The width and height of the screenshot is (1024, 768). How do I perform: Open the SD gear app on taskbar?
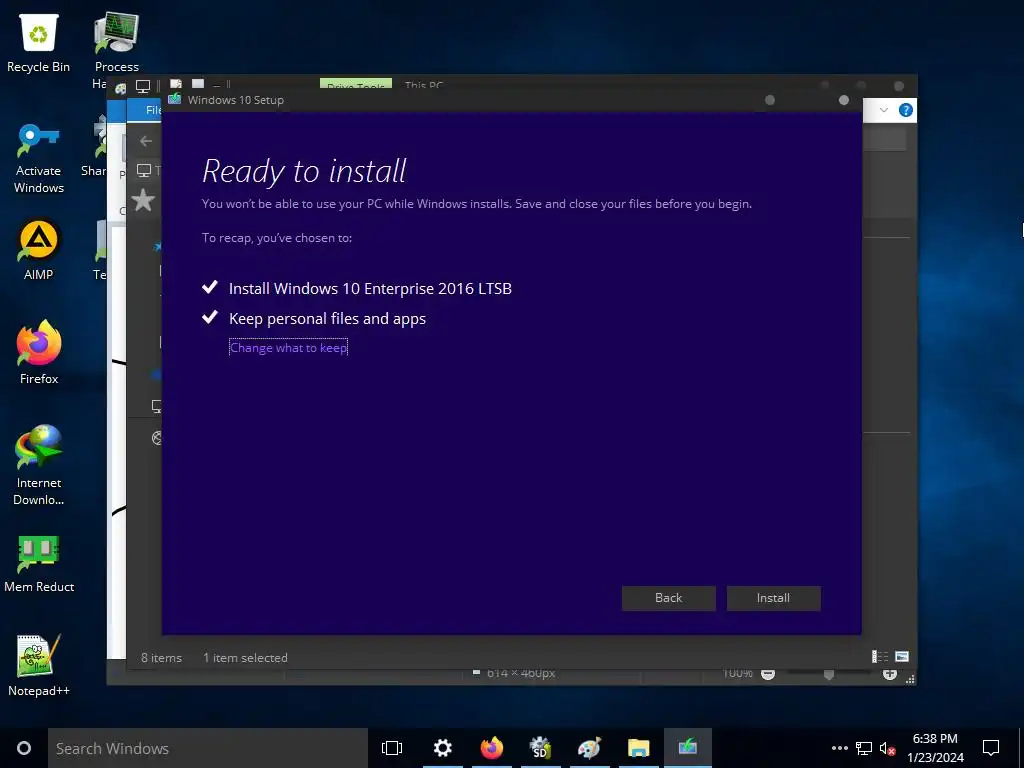[541, 748]
